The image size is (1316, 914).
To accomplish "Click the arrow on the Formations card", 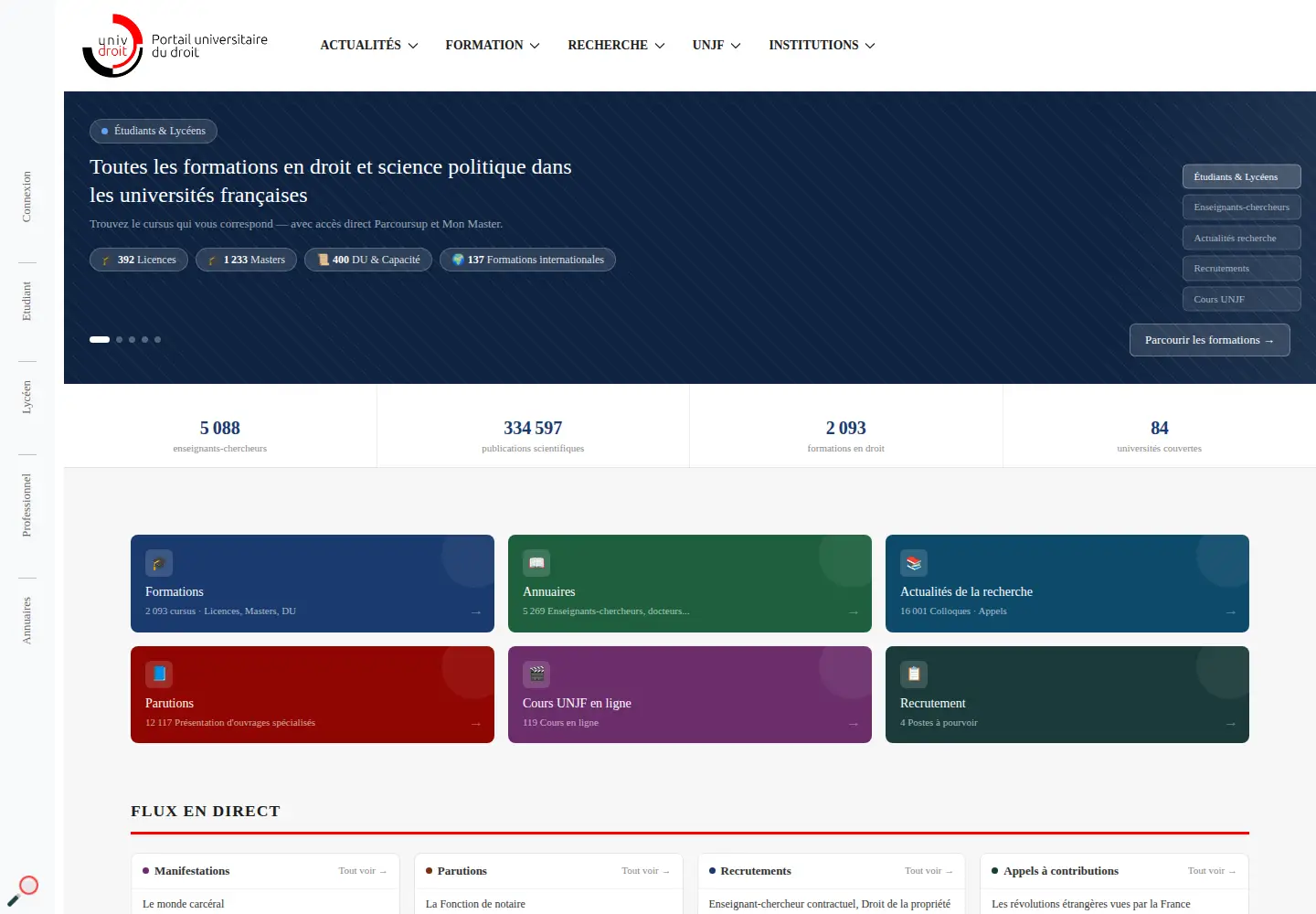I will pyautogui.click(x=476, y=612).
